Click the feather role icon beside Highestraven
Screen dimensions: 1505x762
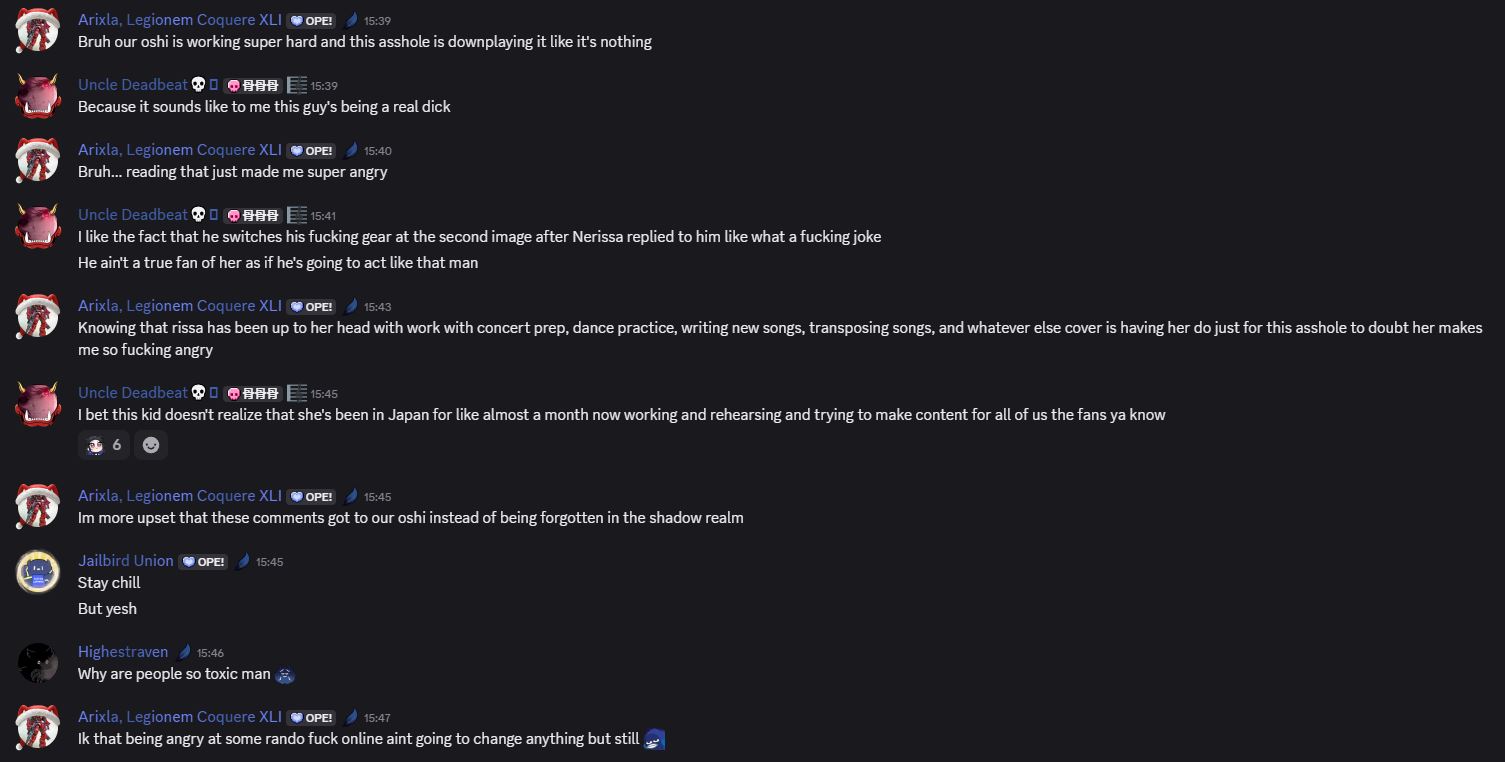[184, 652]
